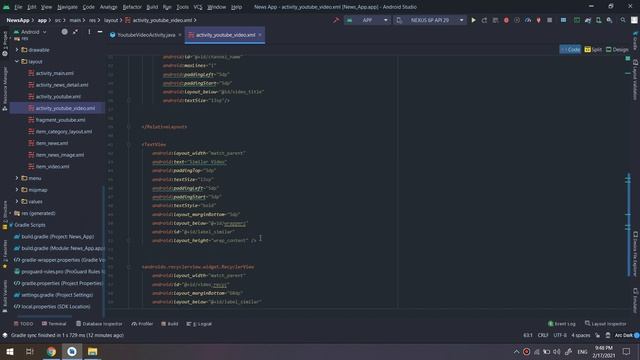640x360 pixels.
Task: Click the app breadcrumb in navigation bar
Action: pos(42,20)
